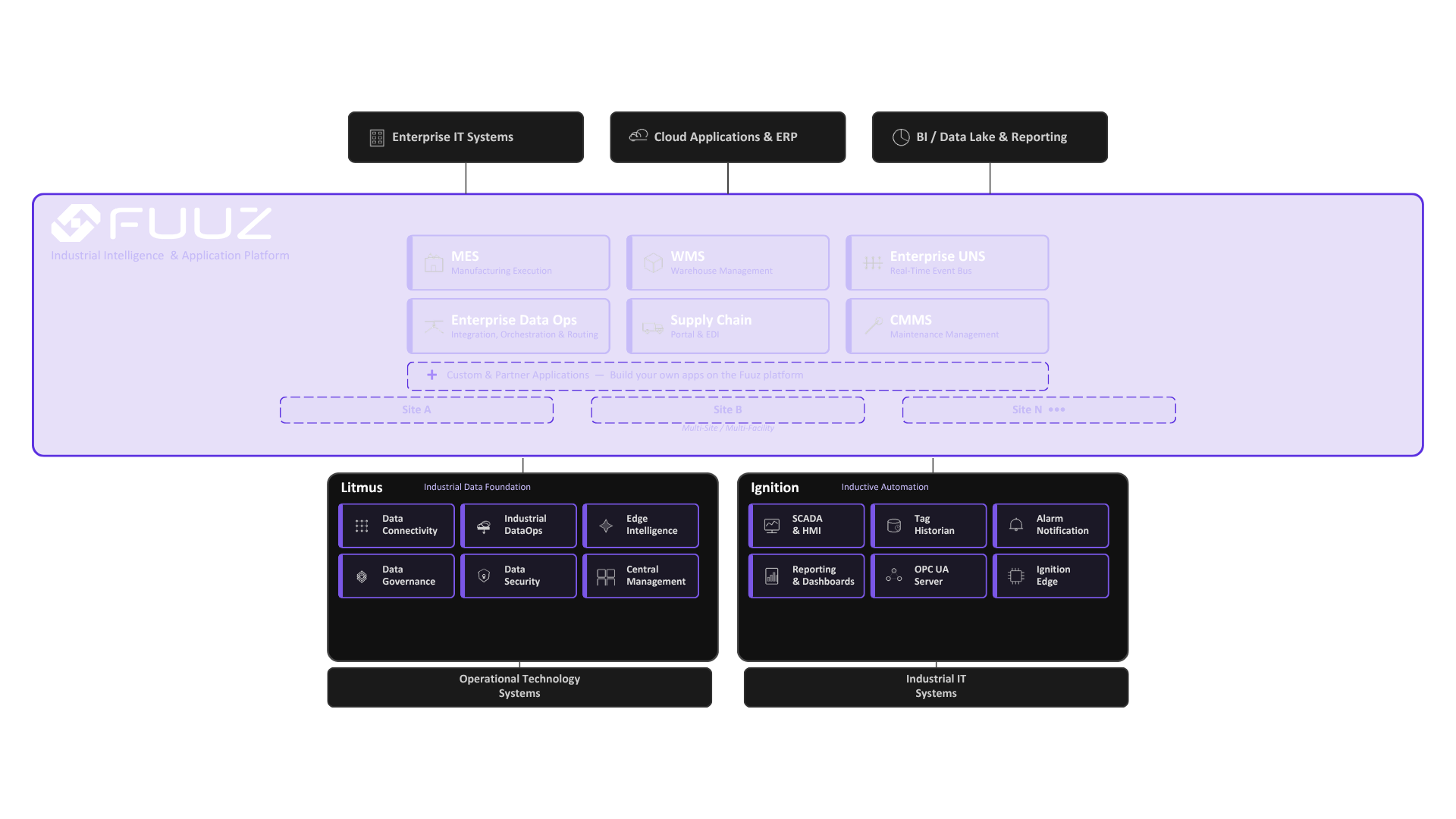Click the Data Connectivity grid icon
This screenshot has width=1456, height=819.
point(362,526)
